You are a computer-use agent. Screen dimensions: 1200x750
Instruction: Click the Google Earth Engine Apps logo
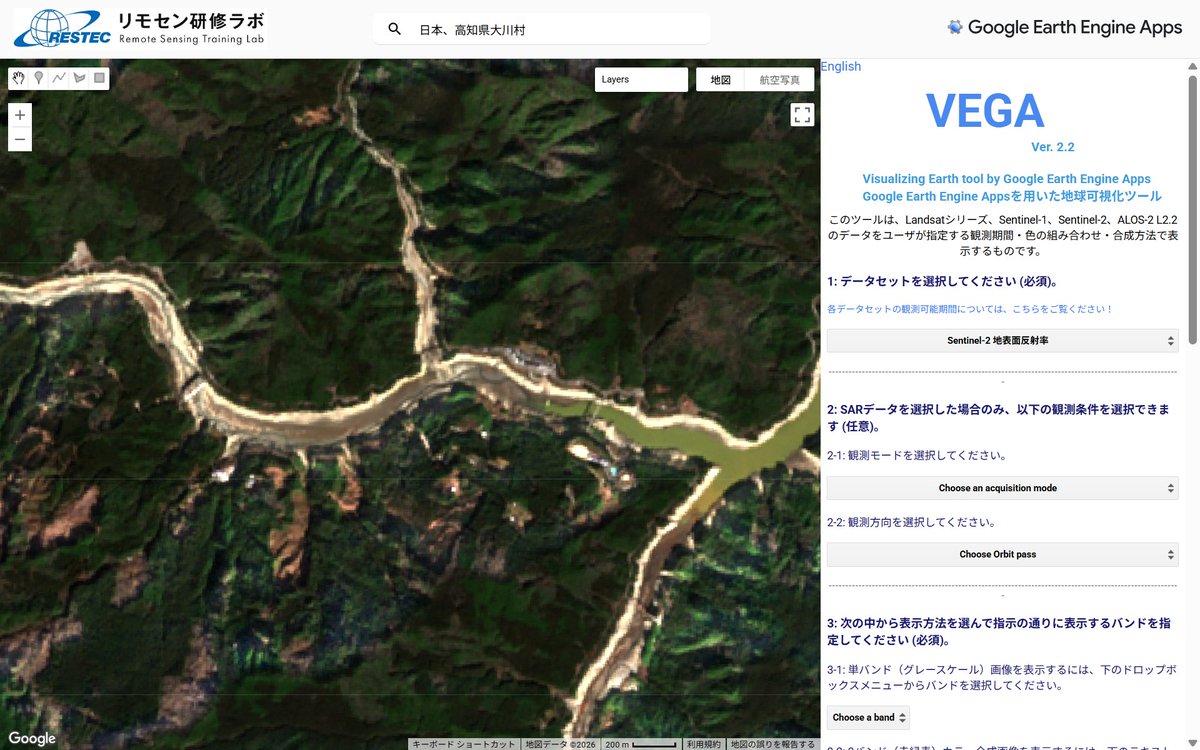[1064, 27]
